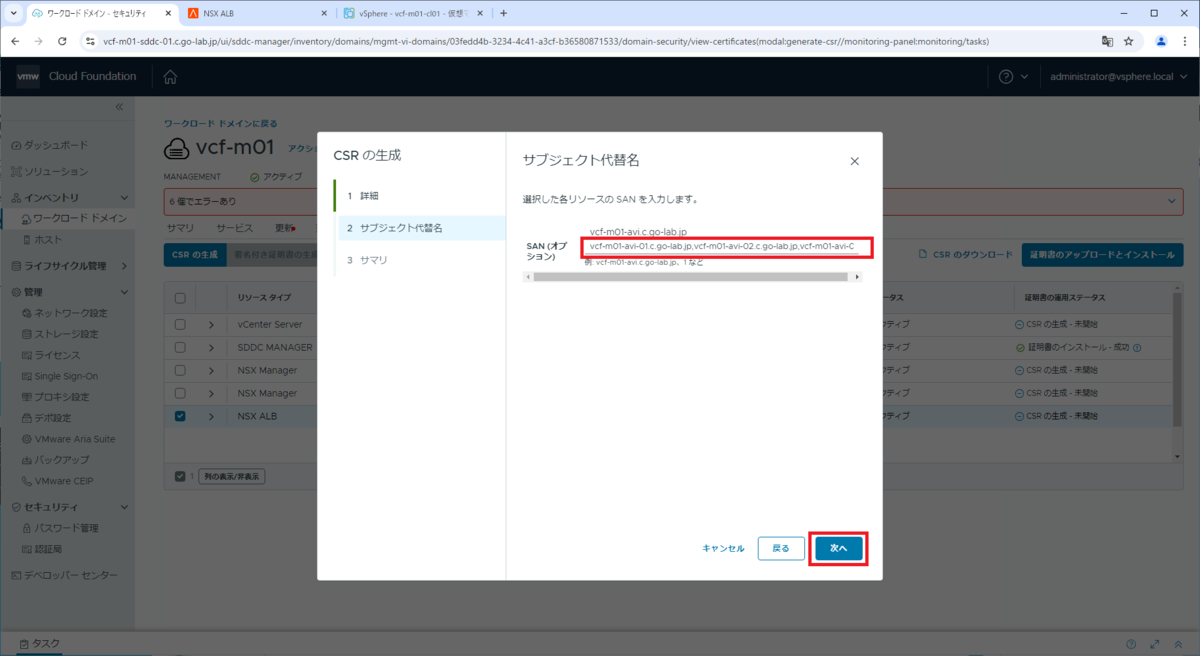Screen dimensions: 1200x656
Task: Click the ソリューション icon in sidebar
Action: [16, 172]
